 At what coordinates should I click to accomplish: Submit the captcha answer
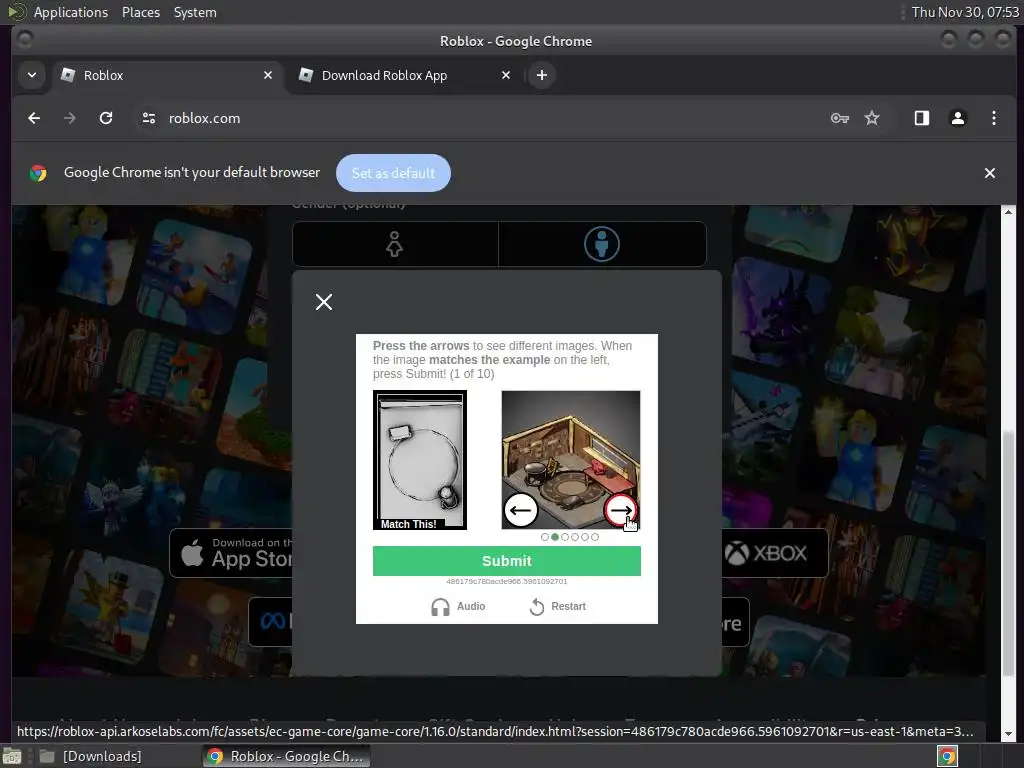[x=507, y=561]
